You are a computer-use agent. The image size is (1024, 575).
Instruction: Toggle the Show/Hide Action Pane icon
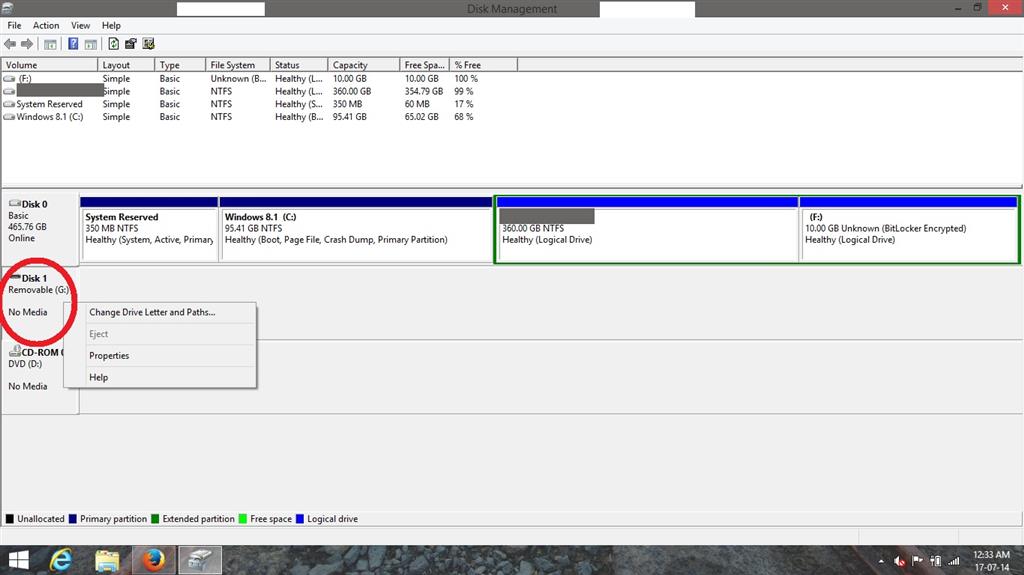[x=91, y=44]
